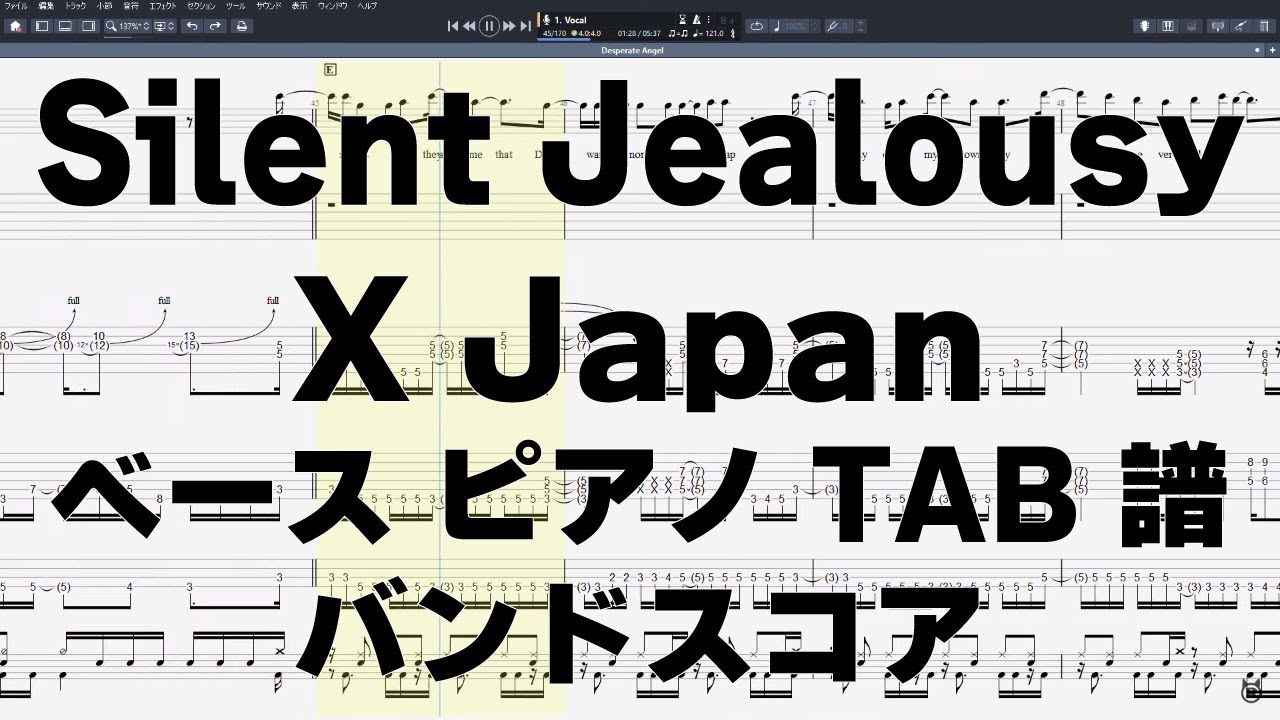Open the print icon

click(x=241, y=26)
